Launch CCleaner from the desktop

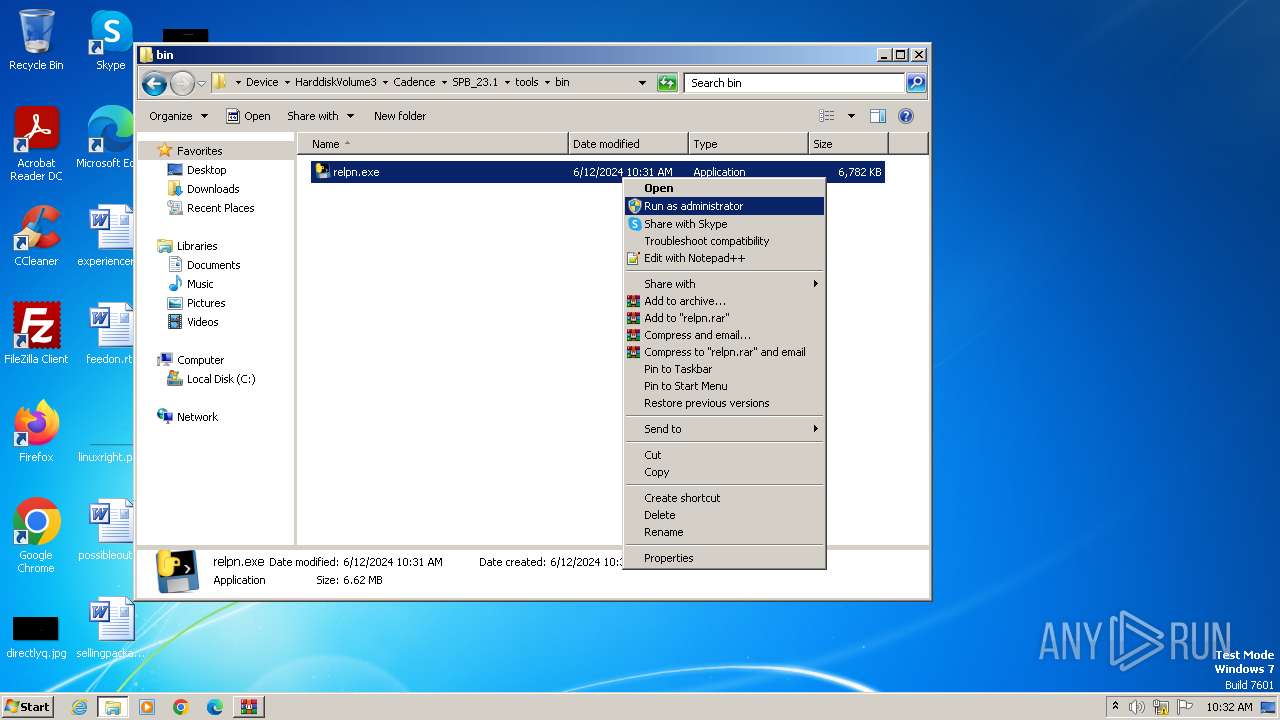point(36,236)
